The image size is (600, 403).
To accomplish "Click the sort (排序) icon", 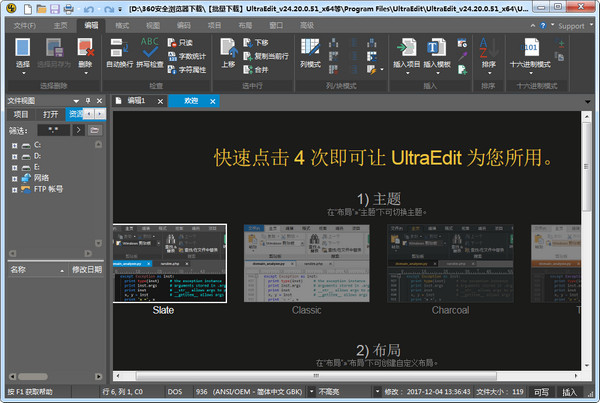I will [487, 50].
